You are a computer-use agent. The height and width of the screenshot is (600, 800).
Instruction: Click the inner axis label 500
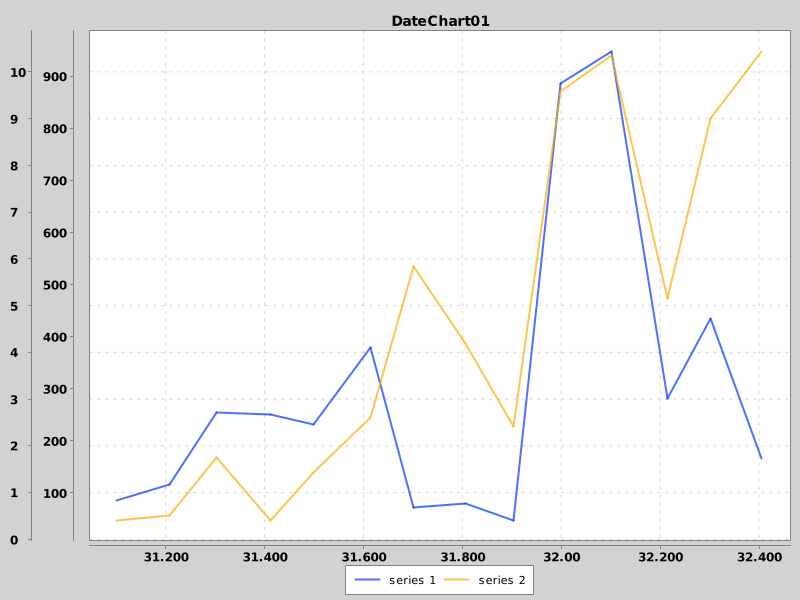pos(55,285)
